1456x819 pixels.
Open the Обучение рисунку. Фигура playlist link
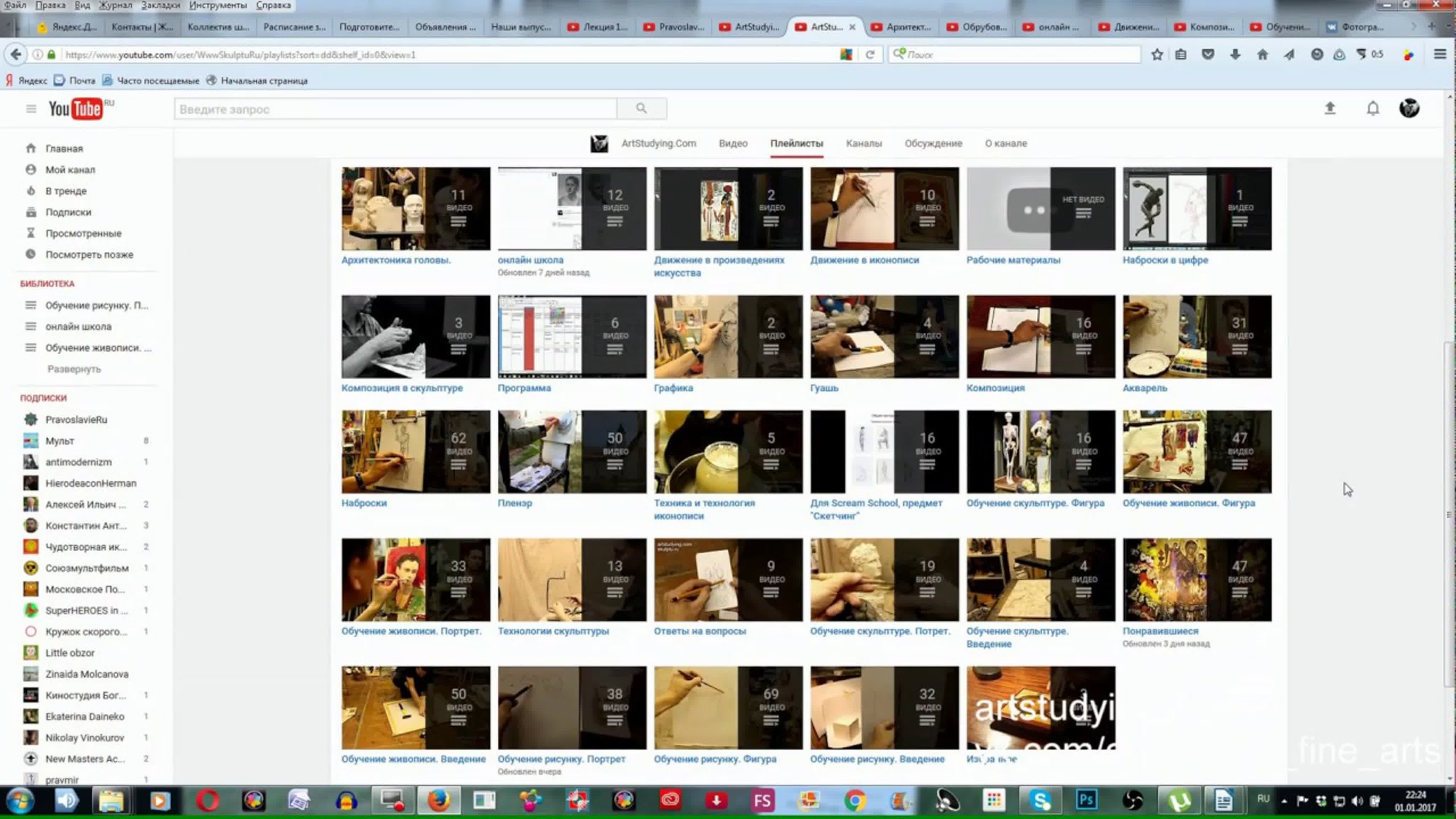[714, 759]
